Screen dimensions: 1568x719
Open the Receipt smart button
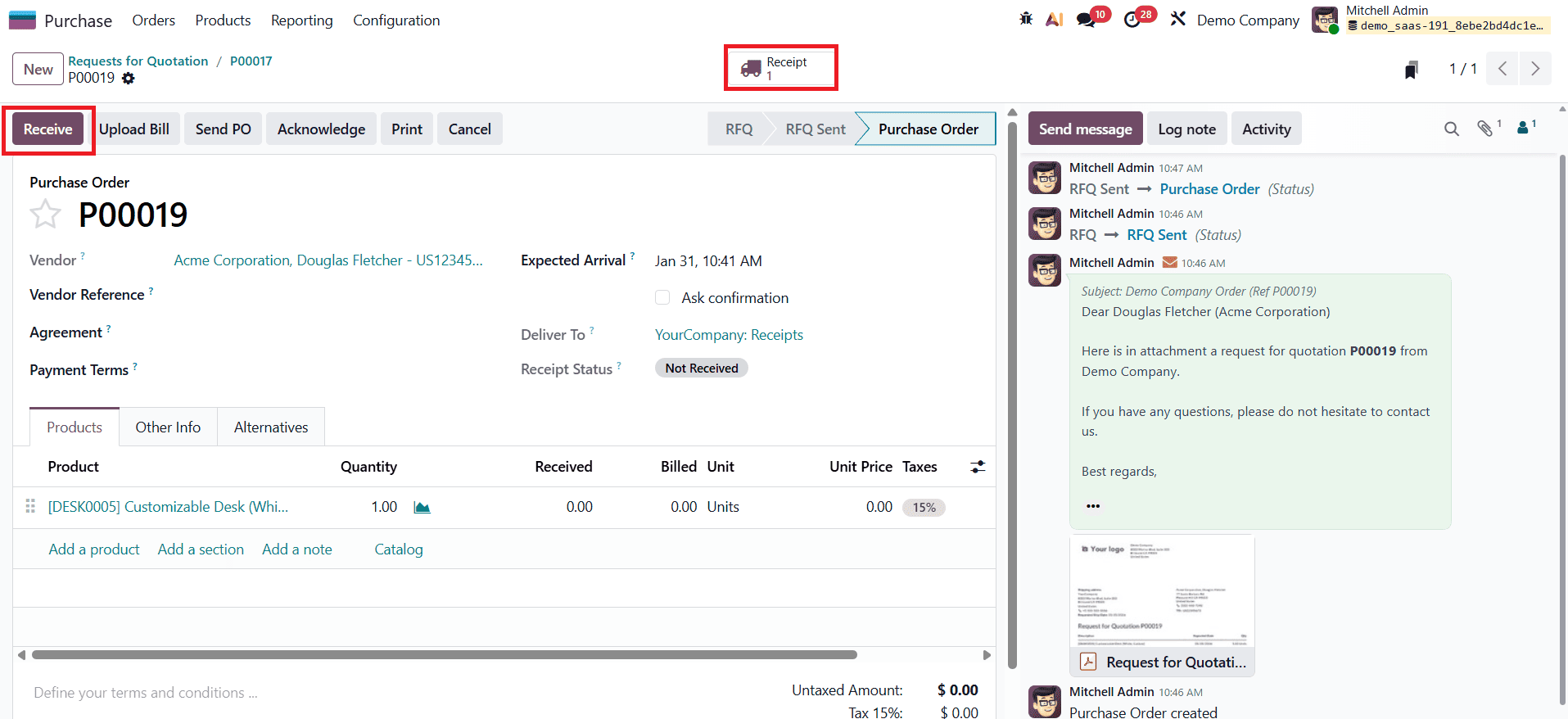780,68
